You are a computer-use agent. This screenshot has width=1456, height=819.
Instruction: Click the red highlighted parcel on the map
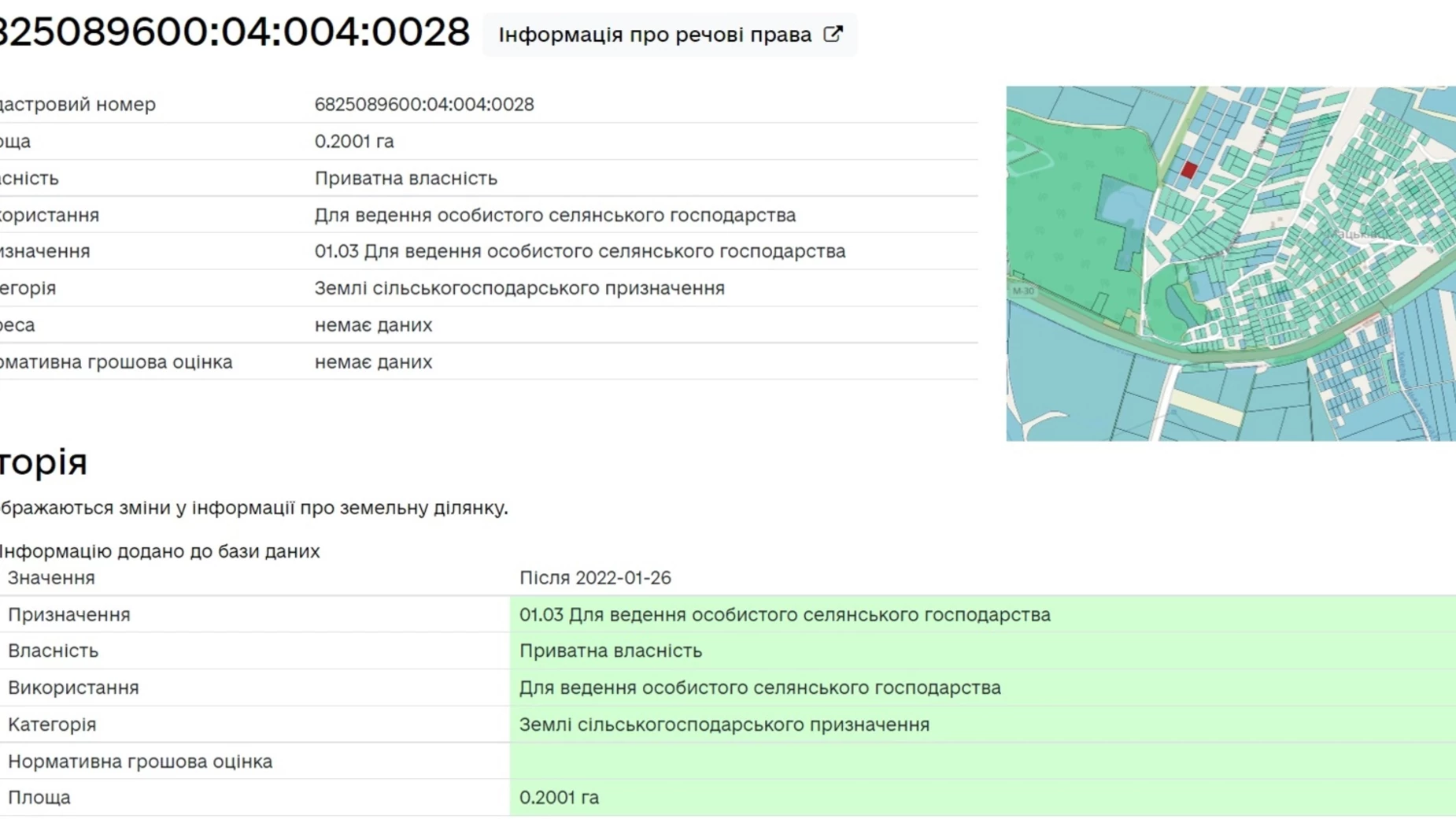(1188, 169)
